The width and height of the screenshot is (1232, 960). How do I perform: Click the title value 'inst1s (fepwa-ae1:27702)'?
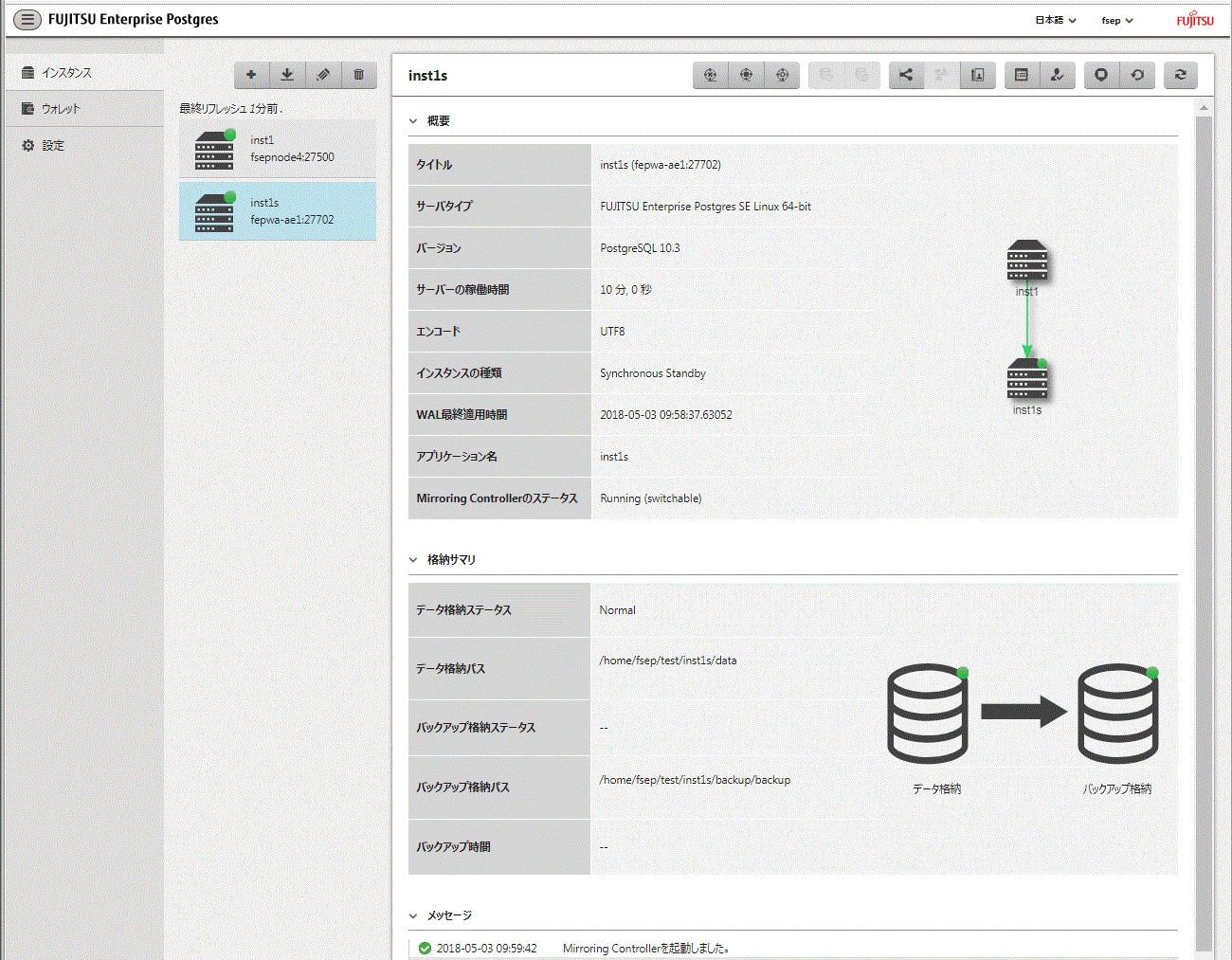[x=661, y=165]
